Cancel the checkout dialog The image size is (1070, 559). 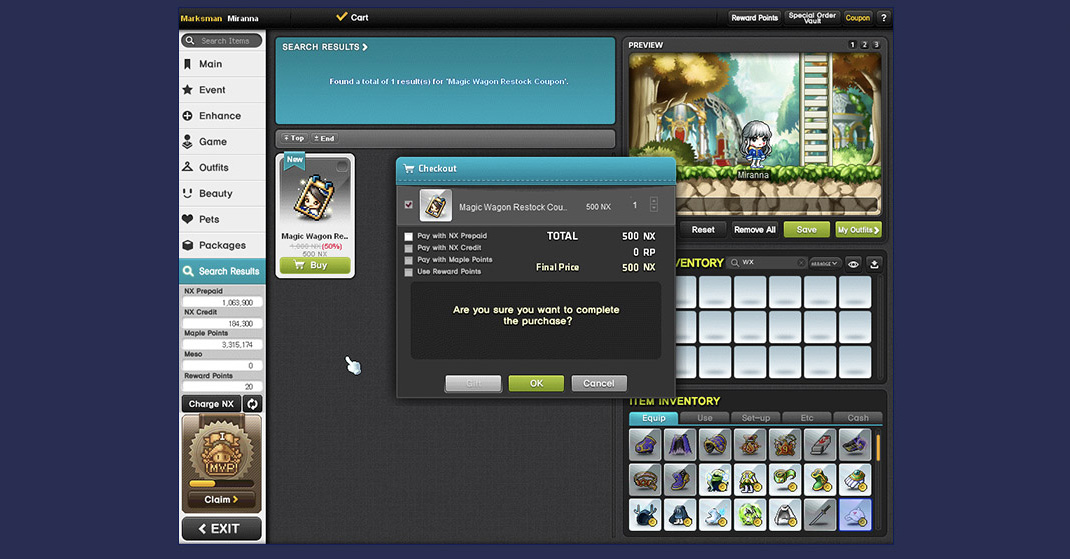tap(598, 384)
